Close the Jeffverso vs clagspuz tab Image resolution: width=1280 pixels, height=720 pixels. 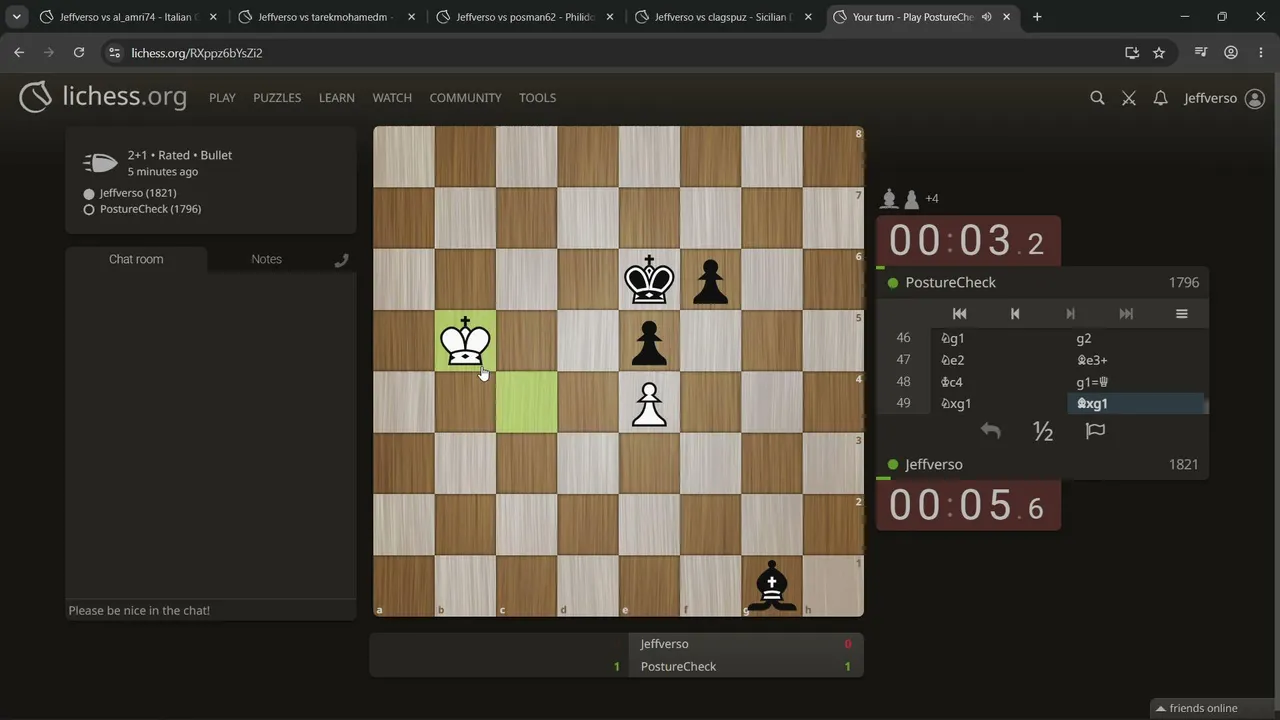(808, 17)
